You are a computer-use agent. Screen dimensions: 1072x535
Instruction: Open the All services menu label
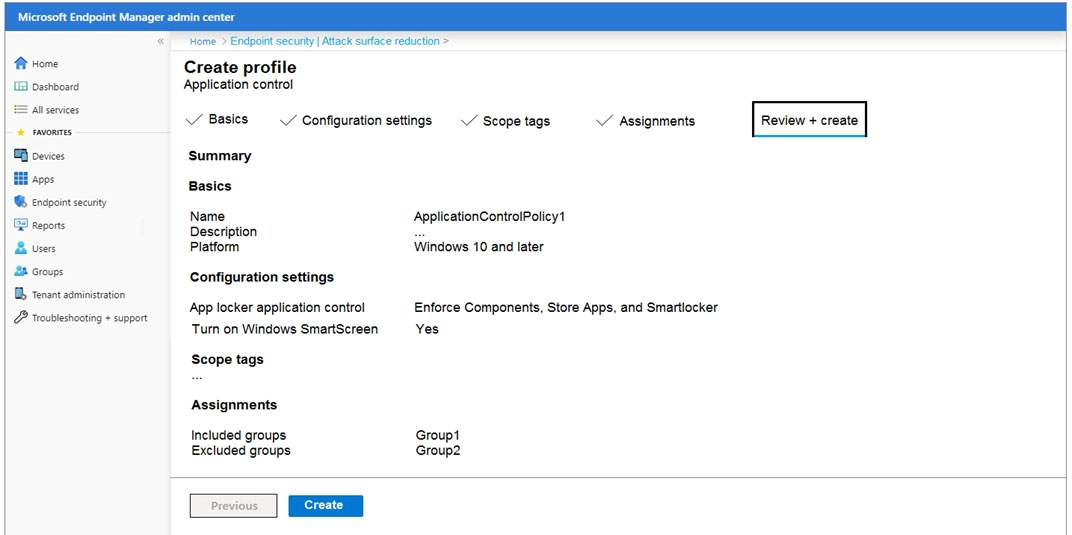click(x=55, y=110)
